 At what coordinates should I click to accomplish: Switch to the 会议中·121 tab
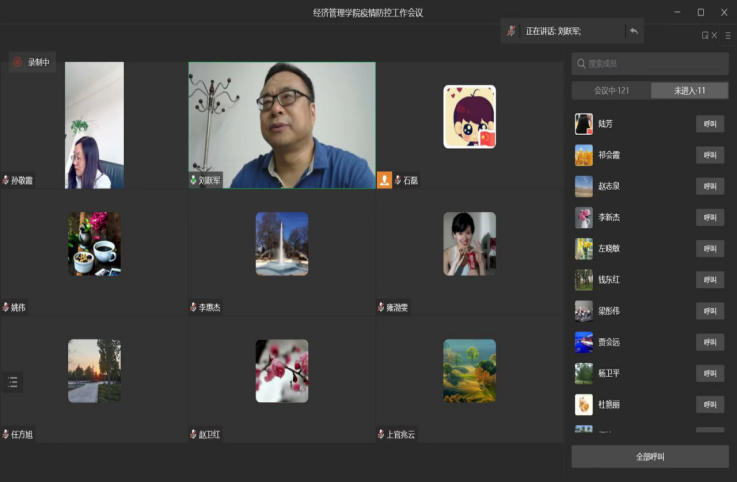[610, 91]
